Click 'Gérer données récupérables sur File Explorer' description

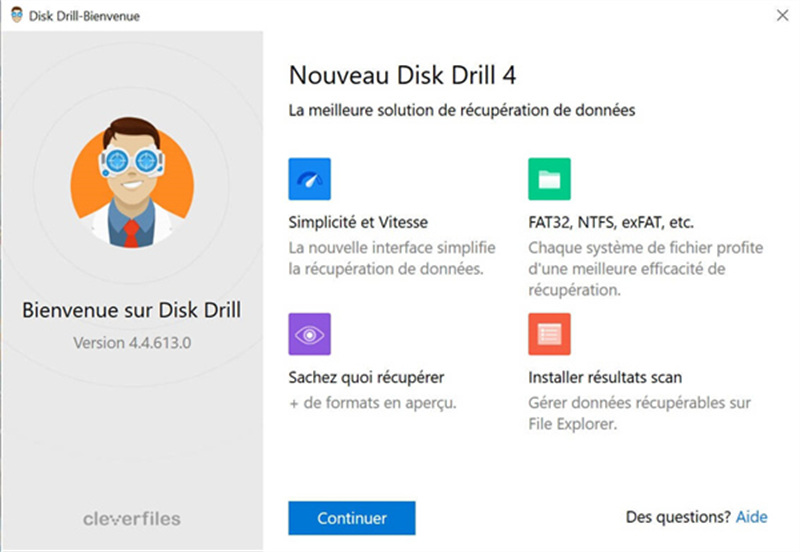pyautogui.click(x=639, y=413)
